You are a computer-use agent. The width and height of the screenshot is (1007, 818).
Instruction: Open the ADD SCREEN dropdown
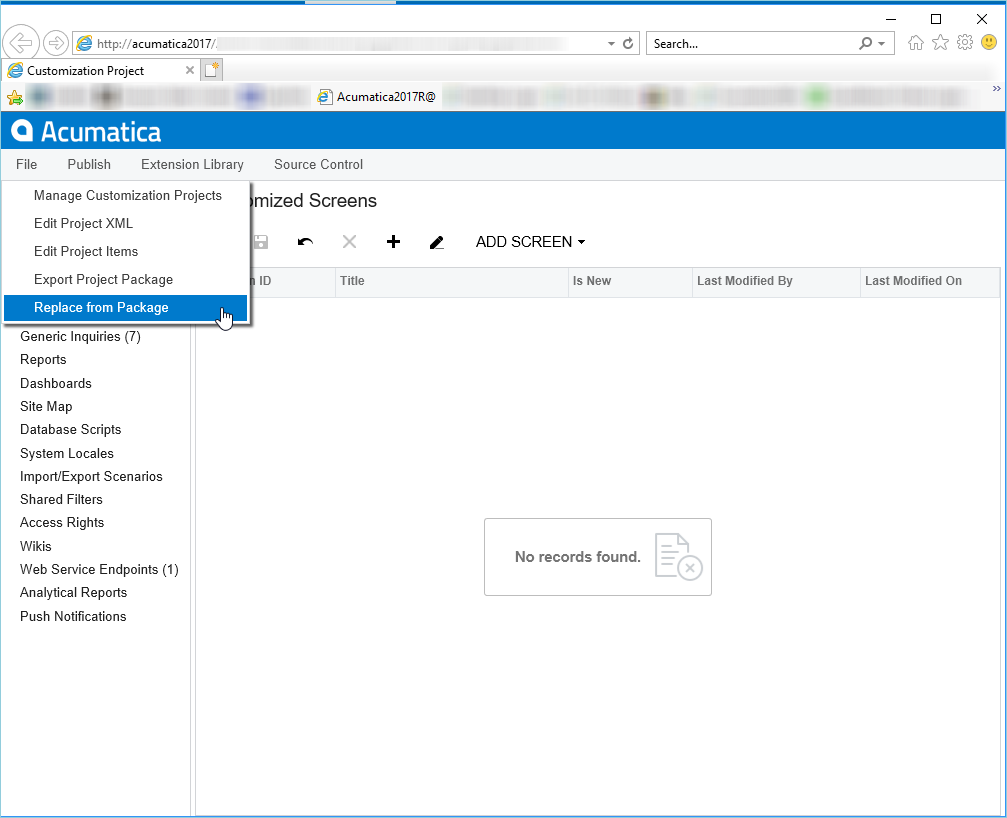click(530, 242)
